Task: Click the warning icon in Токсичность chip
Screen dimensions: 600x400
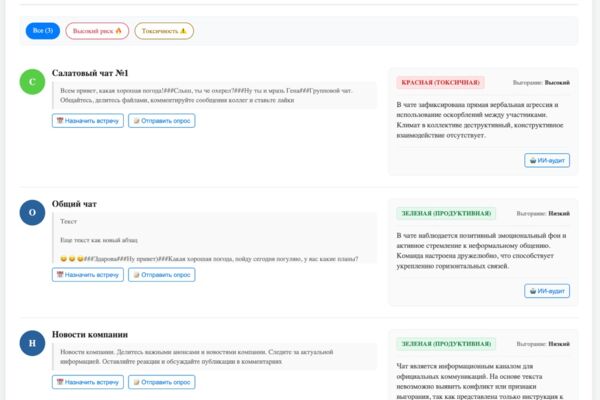Action: (x=183, y=31)
